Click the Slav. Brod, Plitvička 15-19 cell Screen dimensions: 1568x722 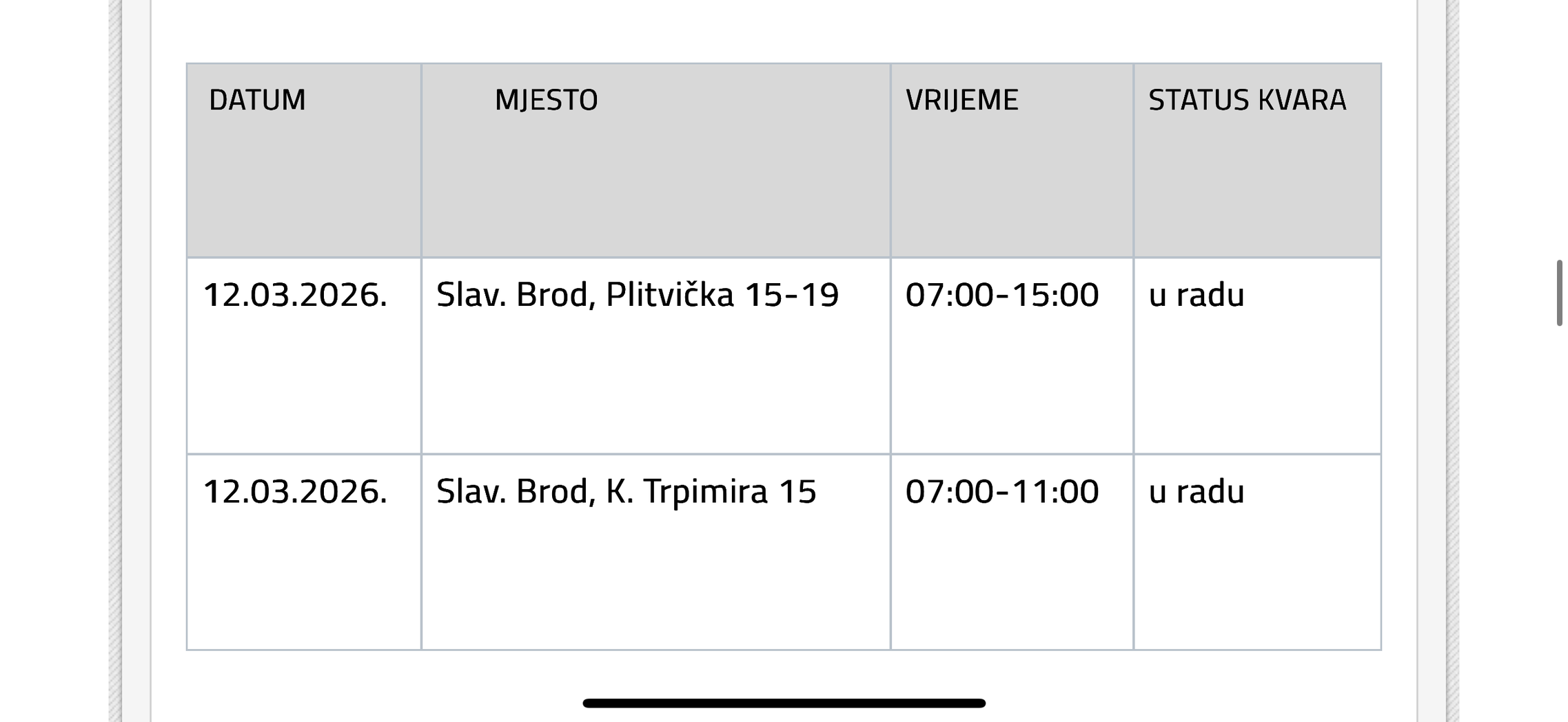click(x=638, y=295)
